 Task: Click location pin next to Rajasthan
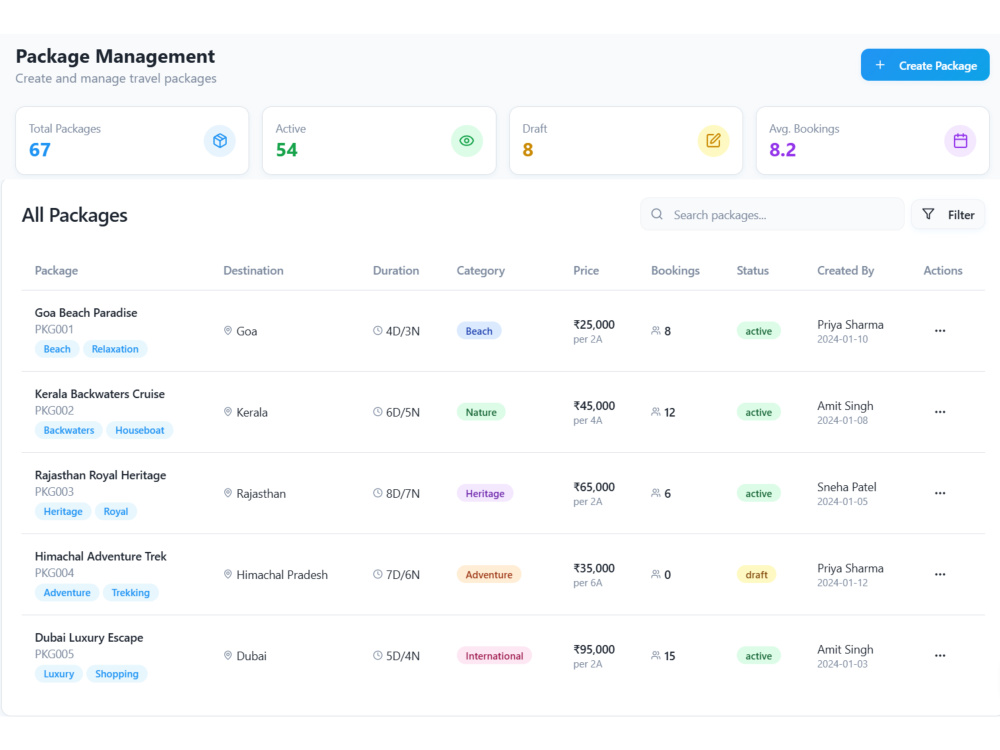point(228,493)
